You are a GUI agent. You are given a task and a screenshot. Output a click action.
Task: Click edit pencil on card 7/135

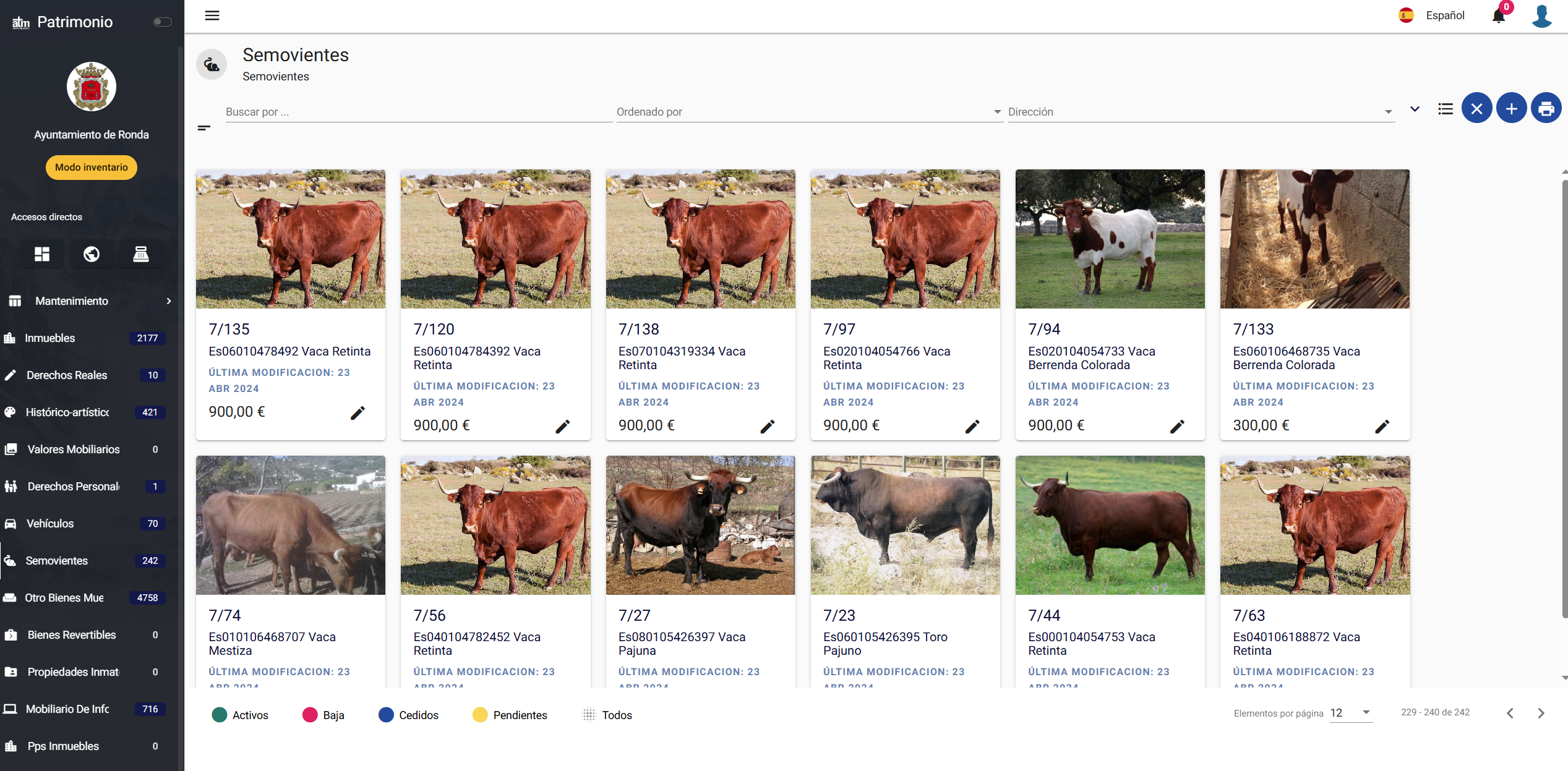pos(358,412)
